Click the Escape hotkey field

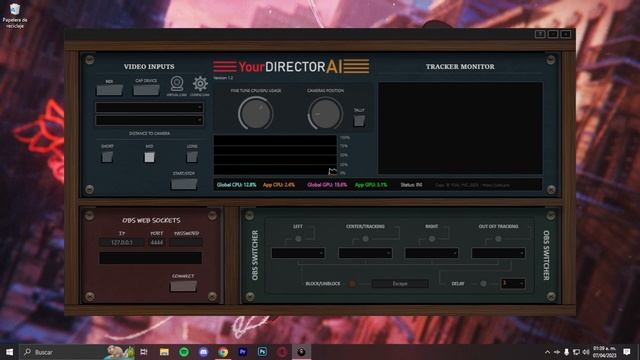pyautogui.click(x=400, y=284)
